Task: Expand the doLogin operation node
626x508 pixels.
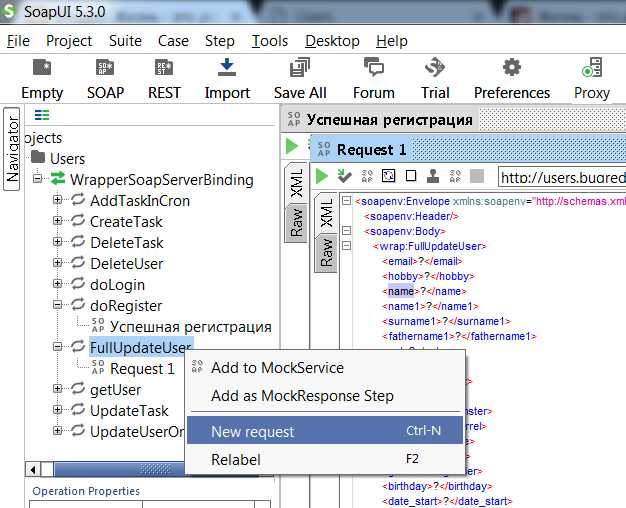Action: pyautogui.click(x=57, y=284)
